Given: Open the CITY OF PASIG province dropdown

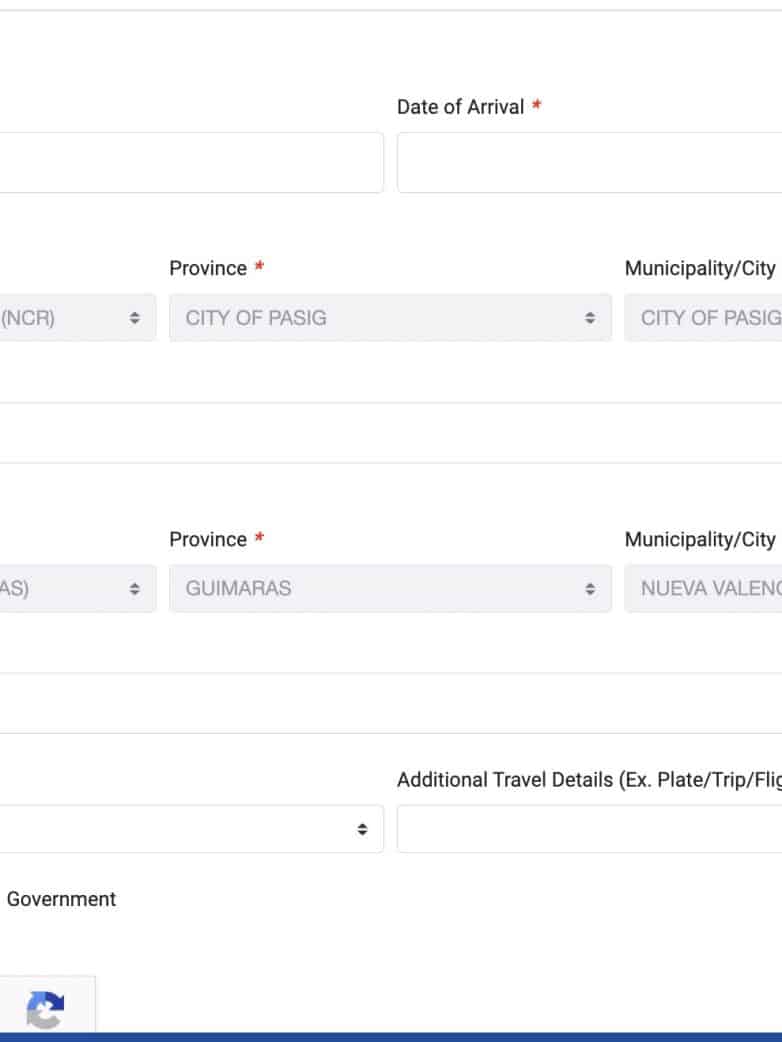Looking at the screenshot, I should (390, 318).
